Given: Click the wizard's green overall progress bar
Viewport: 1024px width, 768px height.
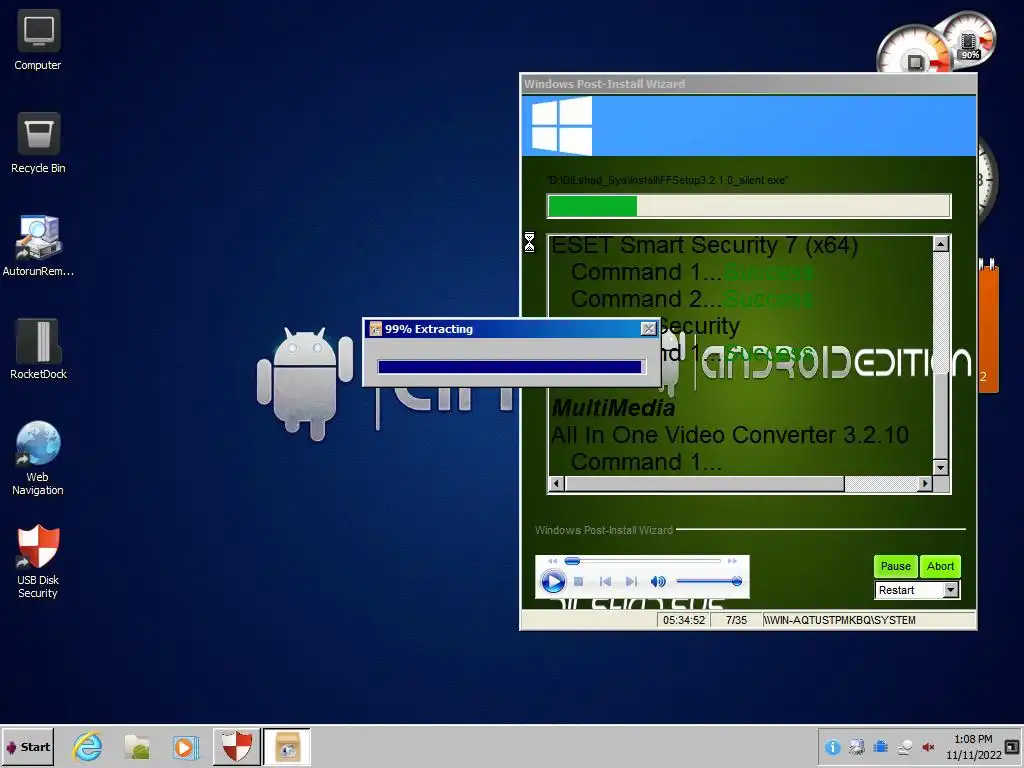Looking at the screenshot, I should [748, 206].
